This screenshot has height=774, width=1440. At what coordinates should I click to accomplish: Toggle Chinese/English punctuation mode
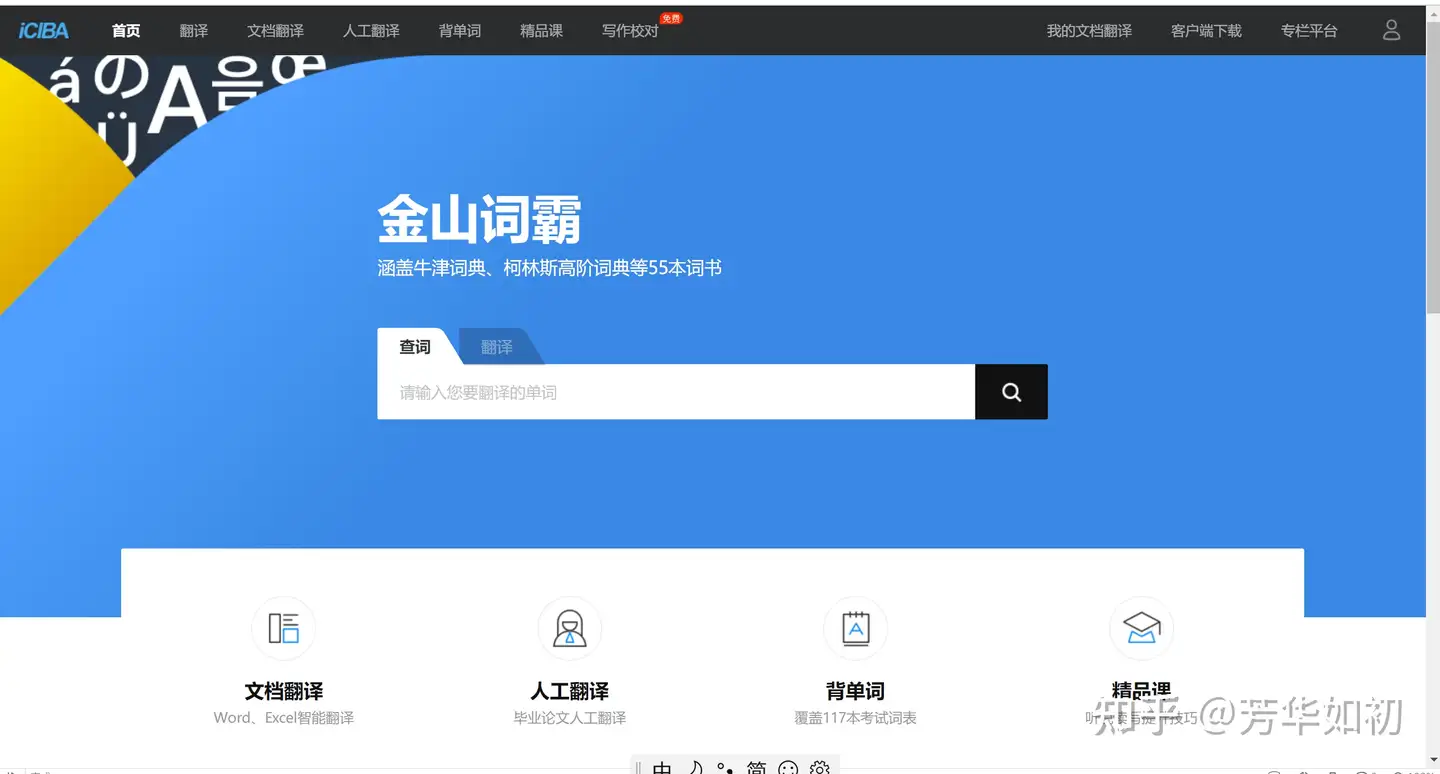tap(723, 768)
